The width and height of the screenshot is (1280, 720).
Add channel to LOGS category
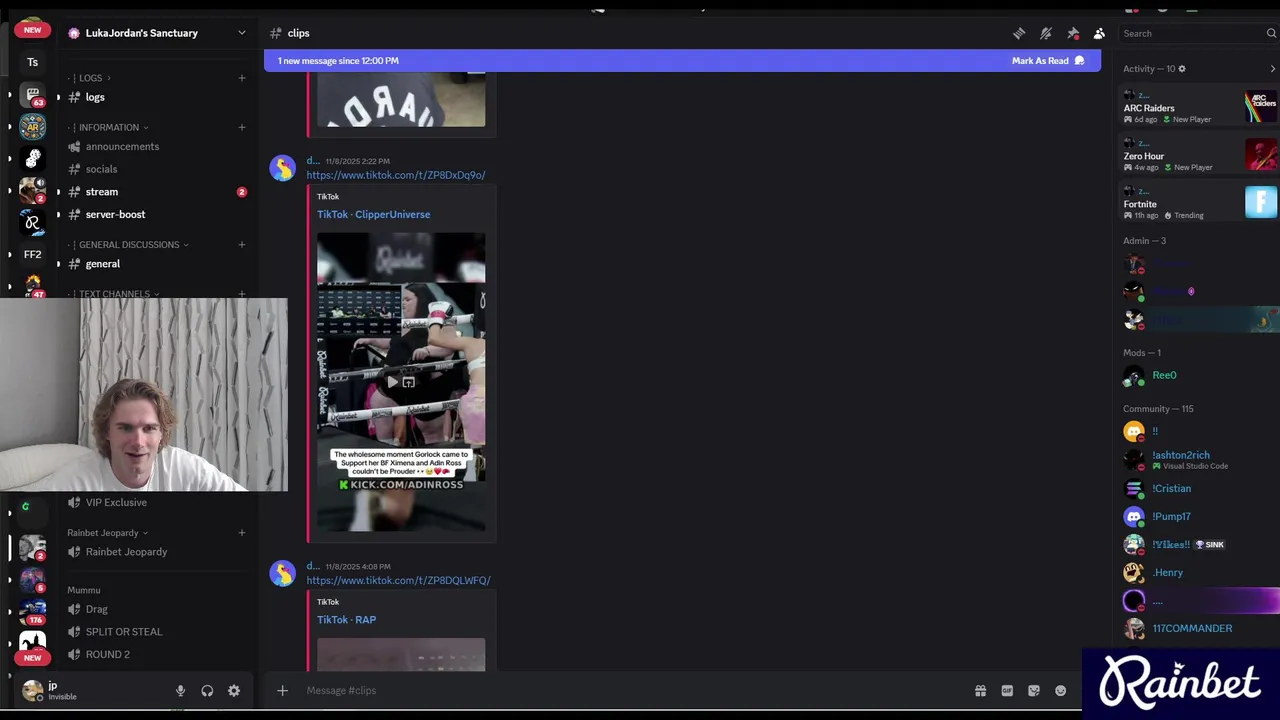point(241,78)
